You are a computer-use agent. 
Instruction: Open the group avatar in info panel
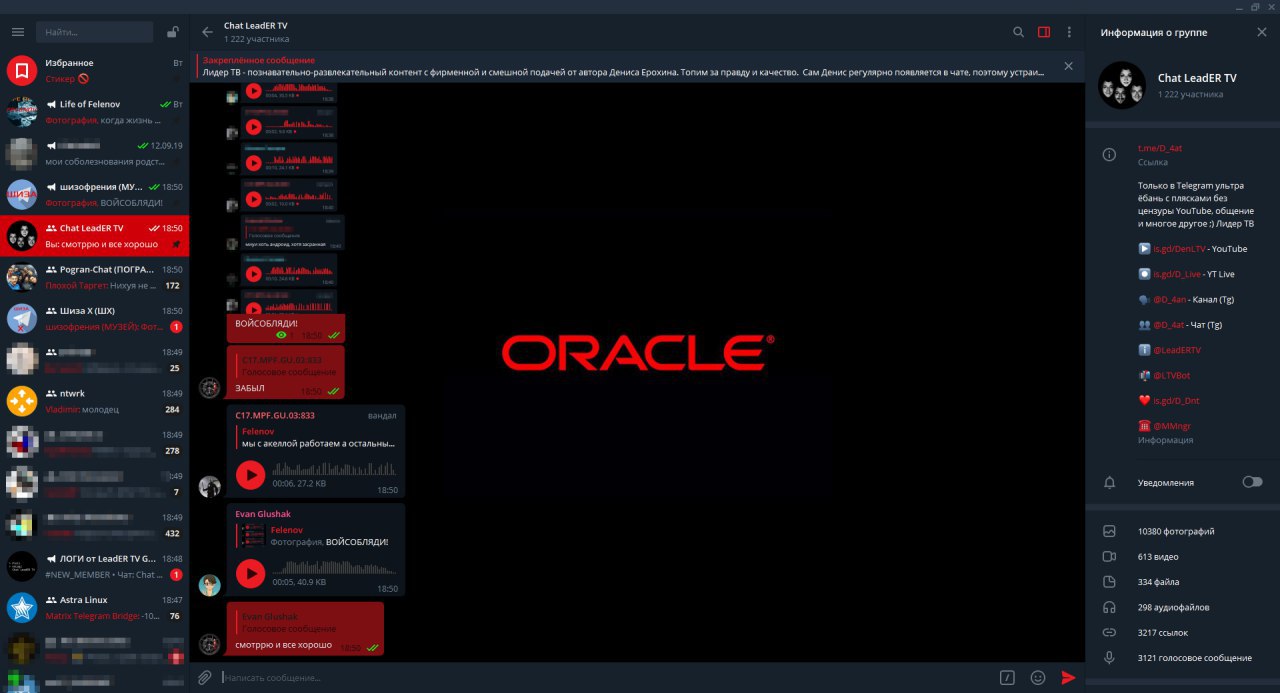point(1122,85)
